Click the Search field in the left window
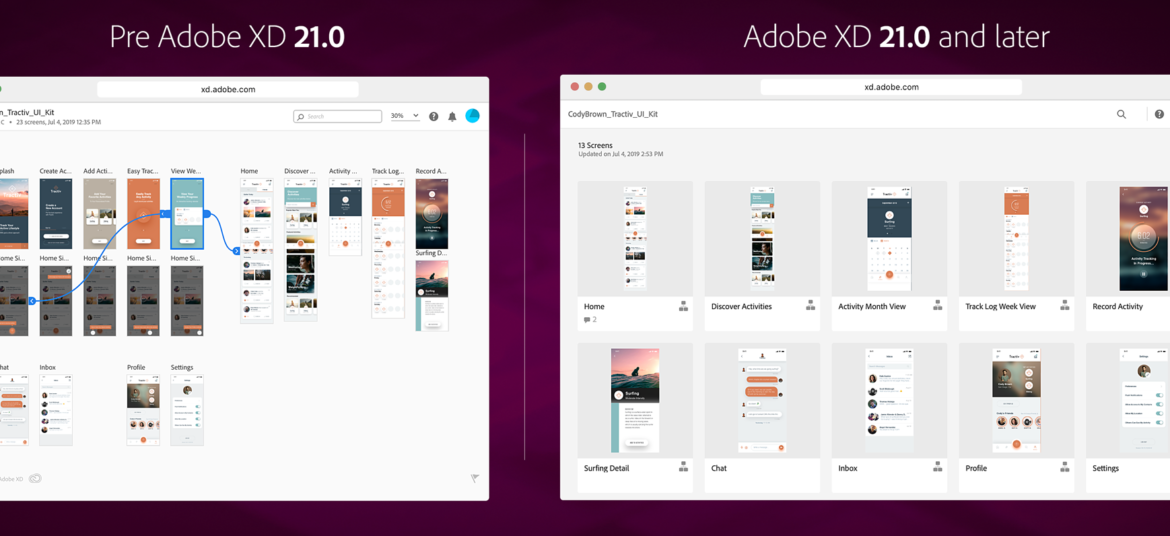Viewport: 1170px width, 536px height. coord(338,116)
